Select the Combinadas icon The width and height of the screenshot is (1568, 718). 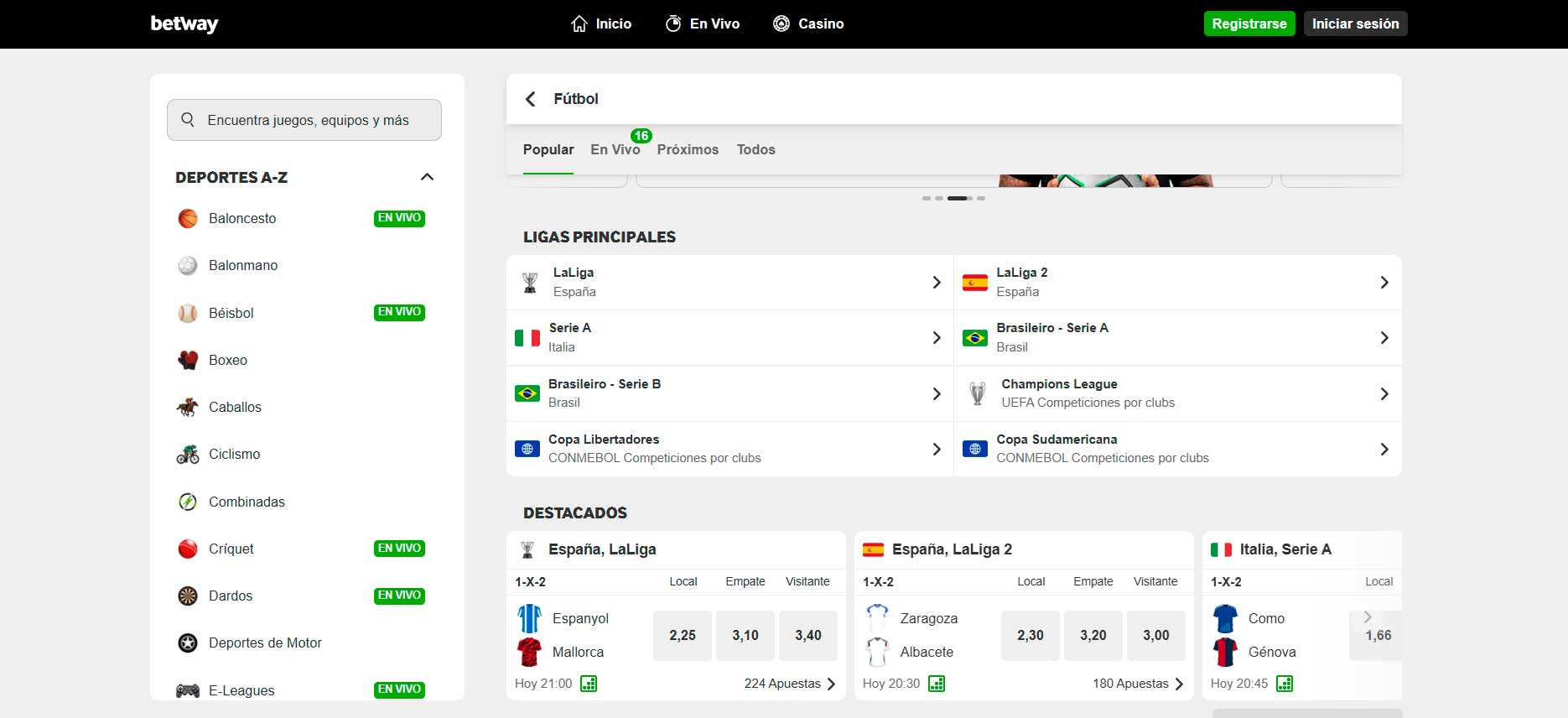coord(188,502)
